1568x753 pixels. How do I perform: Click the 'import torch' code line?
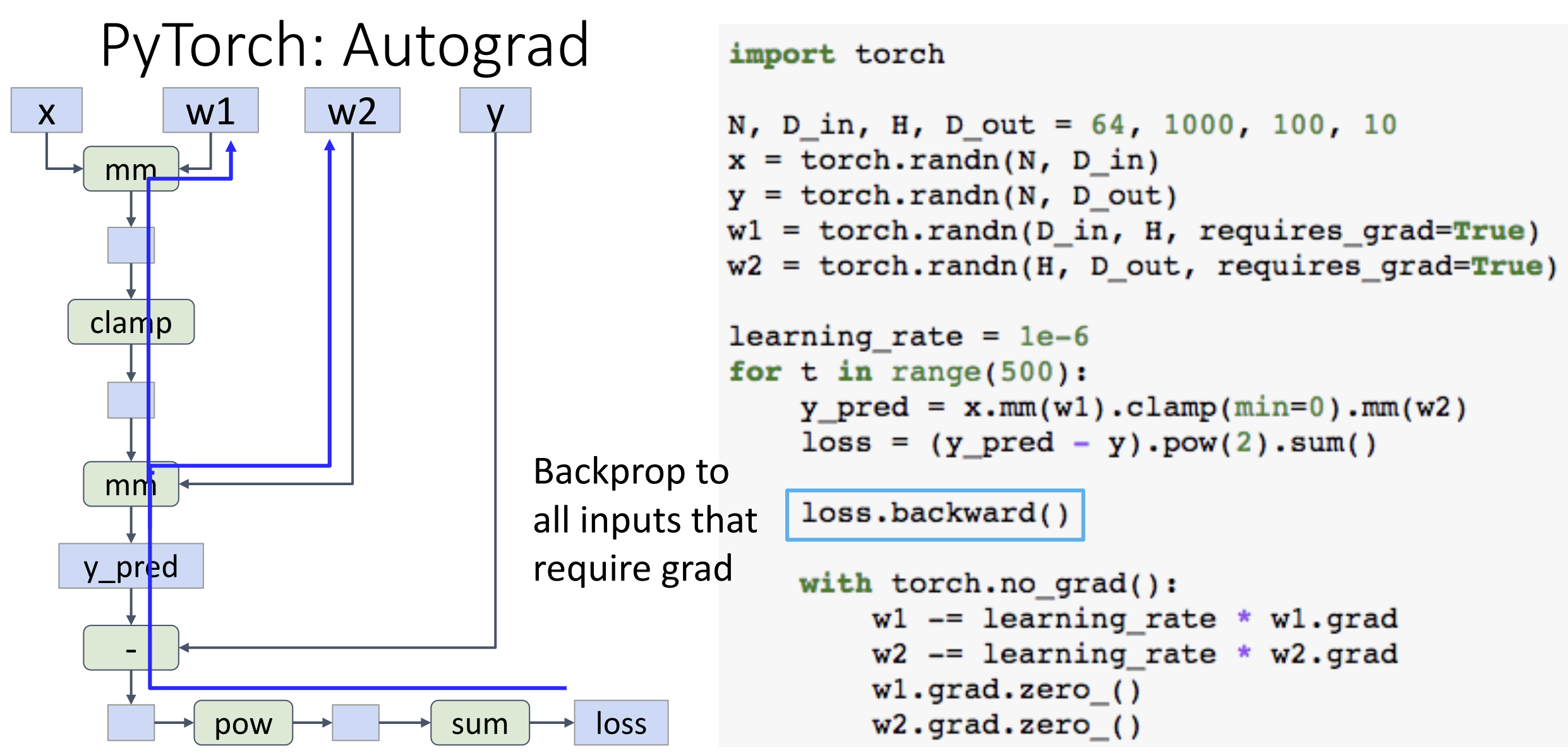tap(837, 54)
